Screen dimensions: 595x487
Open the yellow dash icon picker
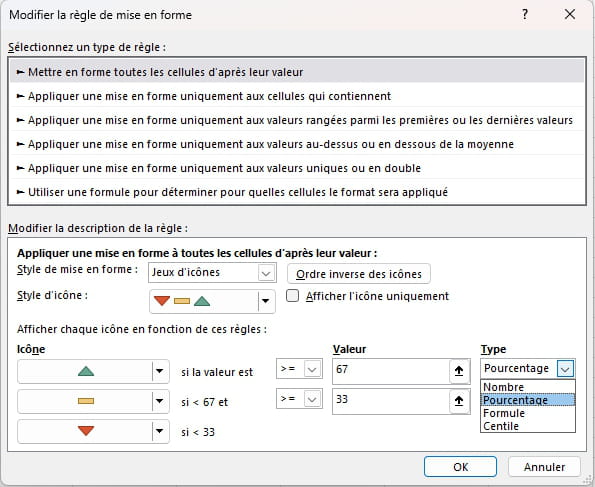click(93, 401)
